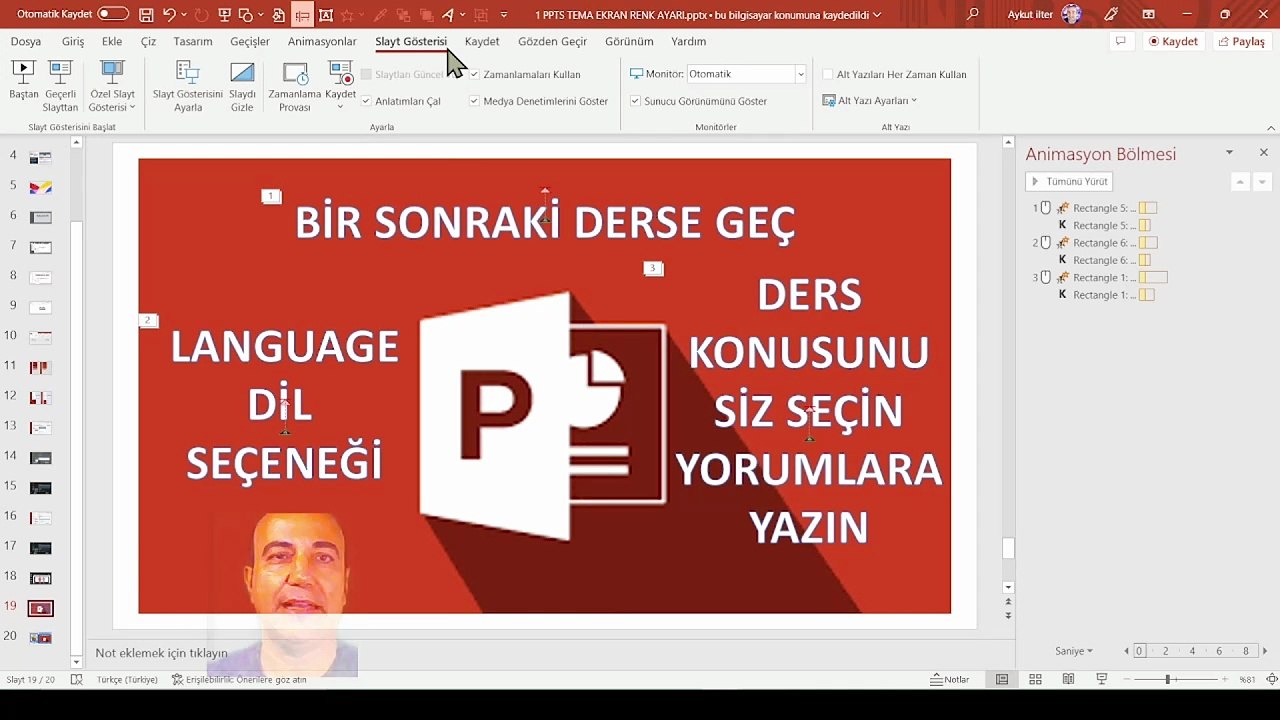Open the Tasarım tab
The width and height of the screenshot is (1280, 720).
193,41
